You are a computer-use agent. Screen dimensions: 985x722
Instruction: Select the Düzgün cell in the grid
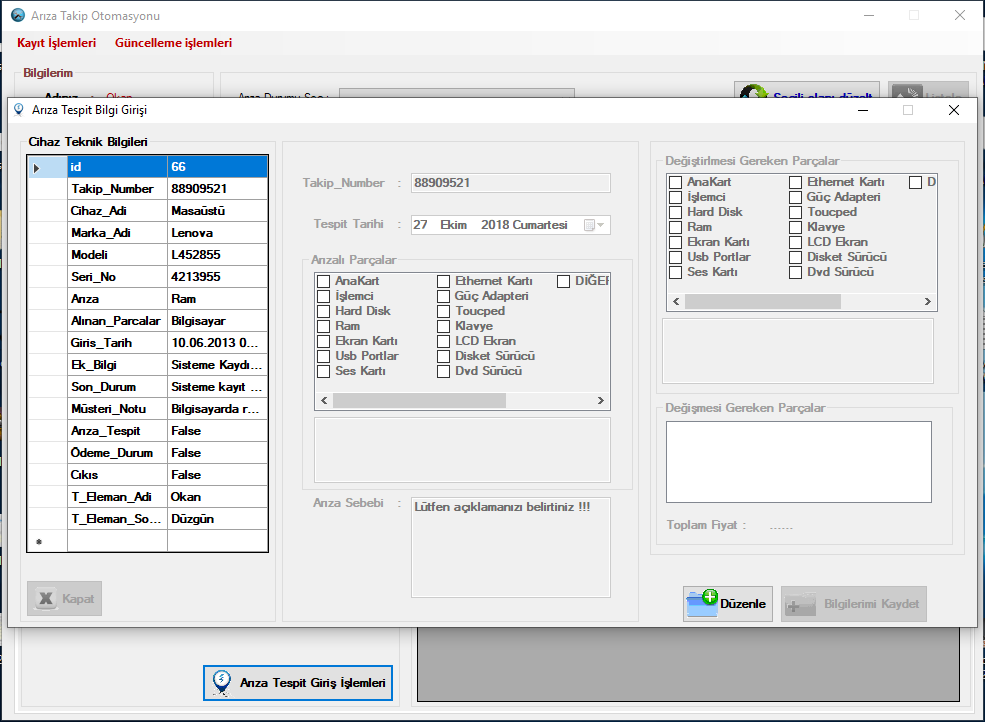click(x=217, y=519)
